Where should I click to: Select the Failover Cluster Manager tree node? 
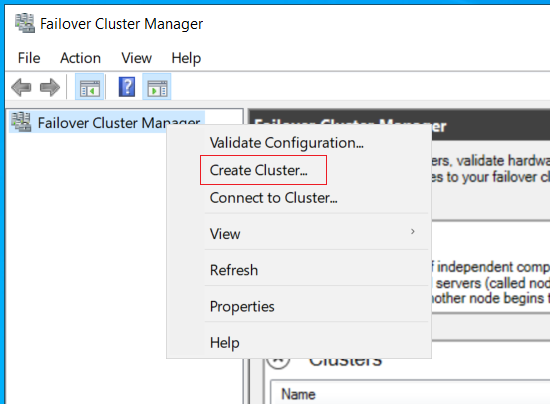click(107, 122)
